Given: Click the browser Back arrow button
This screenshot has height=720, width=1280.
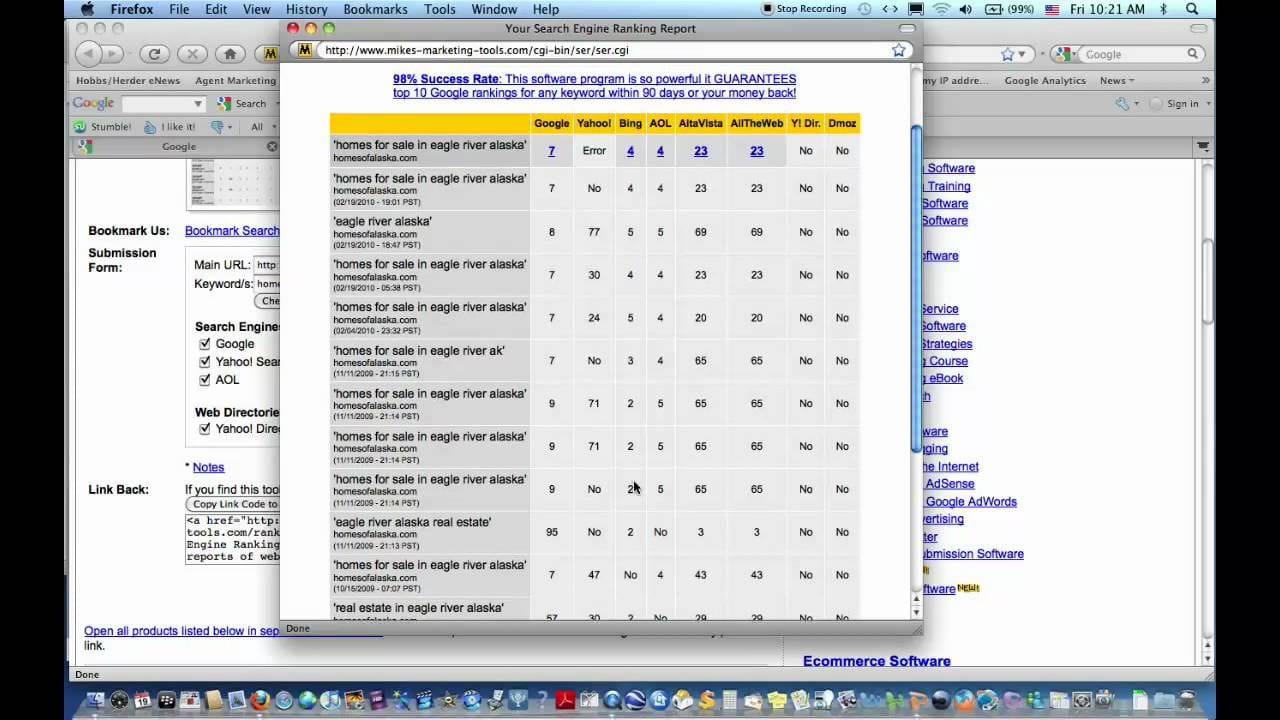Looking at the screenshot, I should coord(89,54).
